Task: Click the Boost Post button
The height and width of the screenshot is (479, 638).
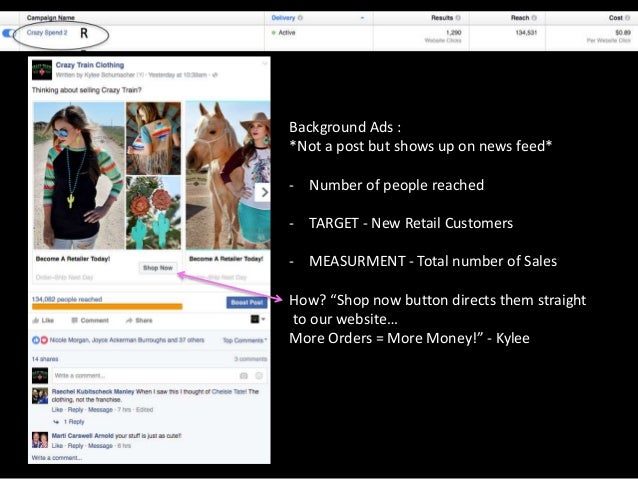Action: point(247,302)
